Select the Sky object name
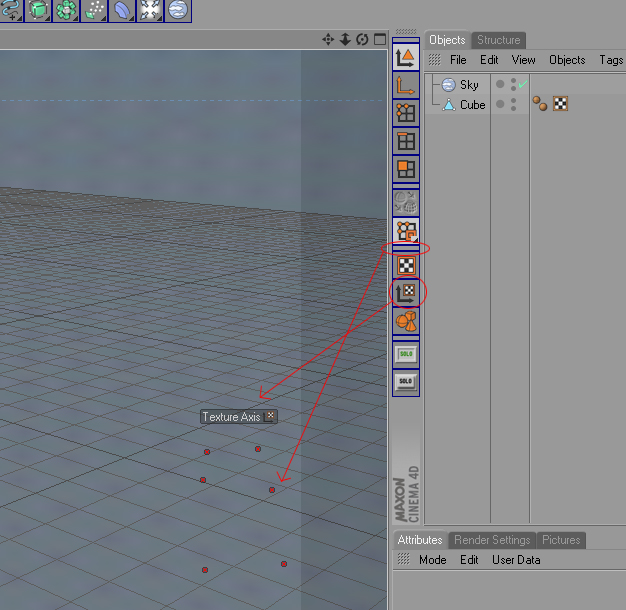 (469, 85)
